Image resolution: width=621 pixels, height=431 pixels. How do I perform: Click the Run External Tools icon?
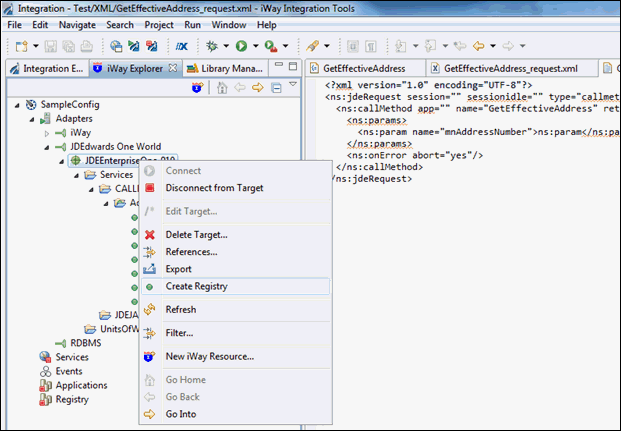click(x=271, y=46)
